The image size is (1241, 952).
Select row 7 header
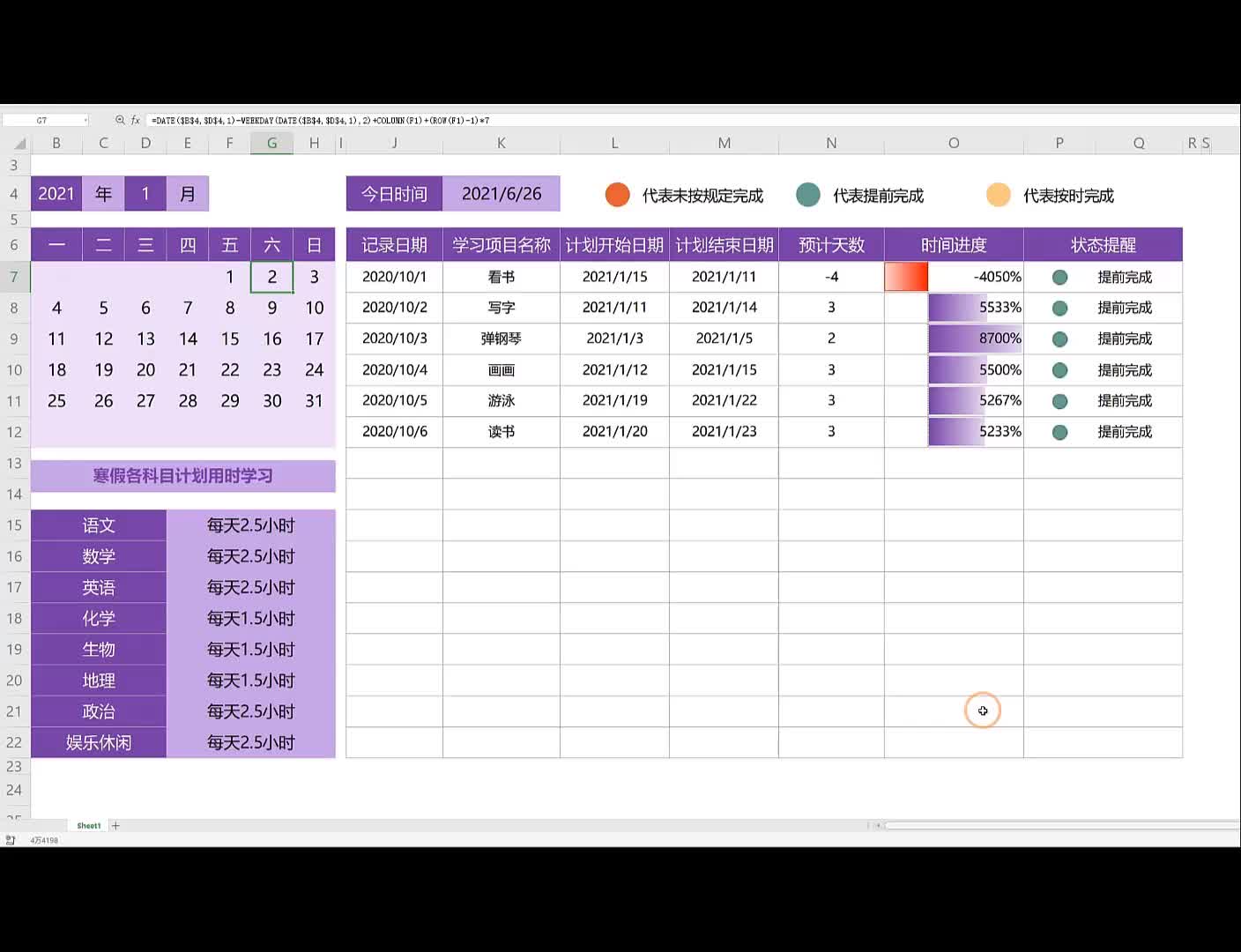14,277
